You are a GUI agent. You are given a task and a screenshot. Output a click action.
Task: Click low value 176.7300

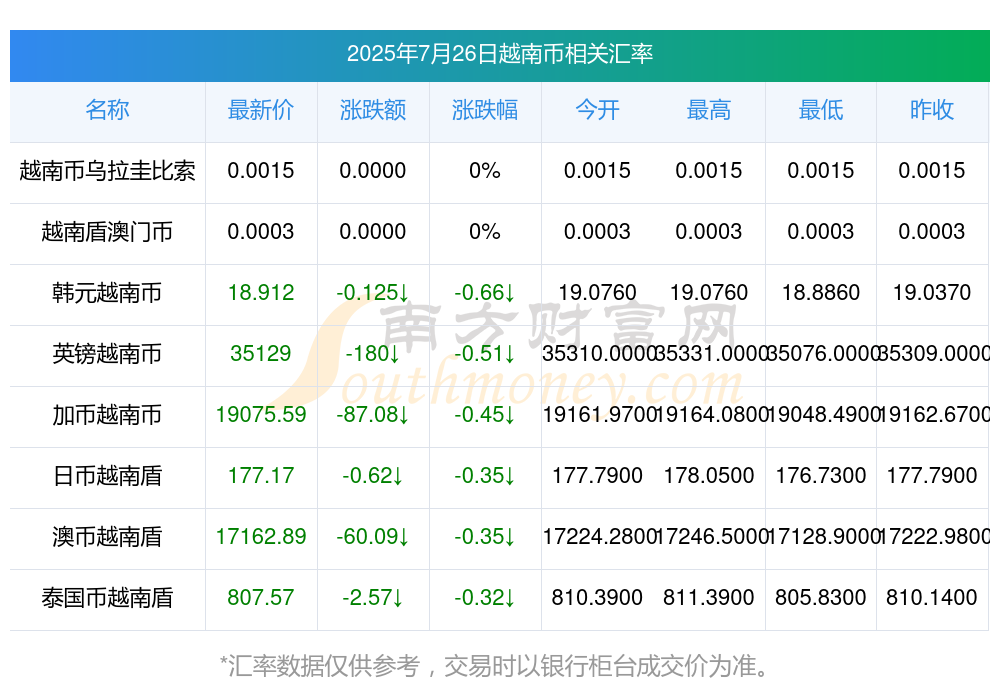tap(821, 475)
